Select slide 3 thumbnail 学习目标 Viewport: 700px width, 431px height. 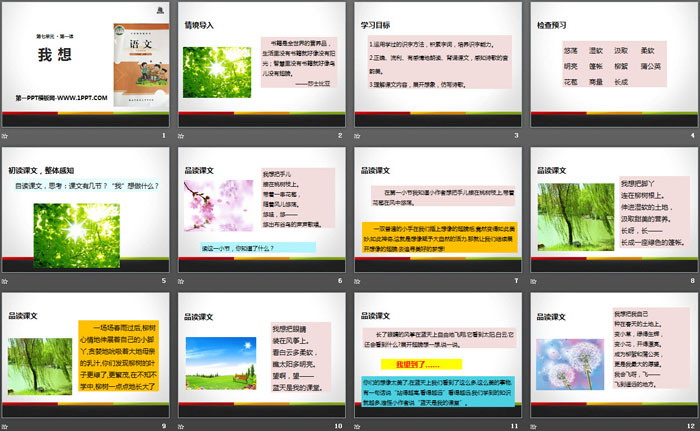[438, 64]
